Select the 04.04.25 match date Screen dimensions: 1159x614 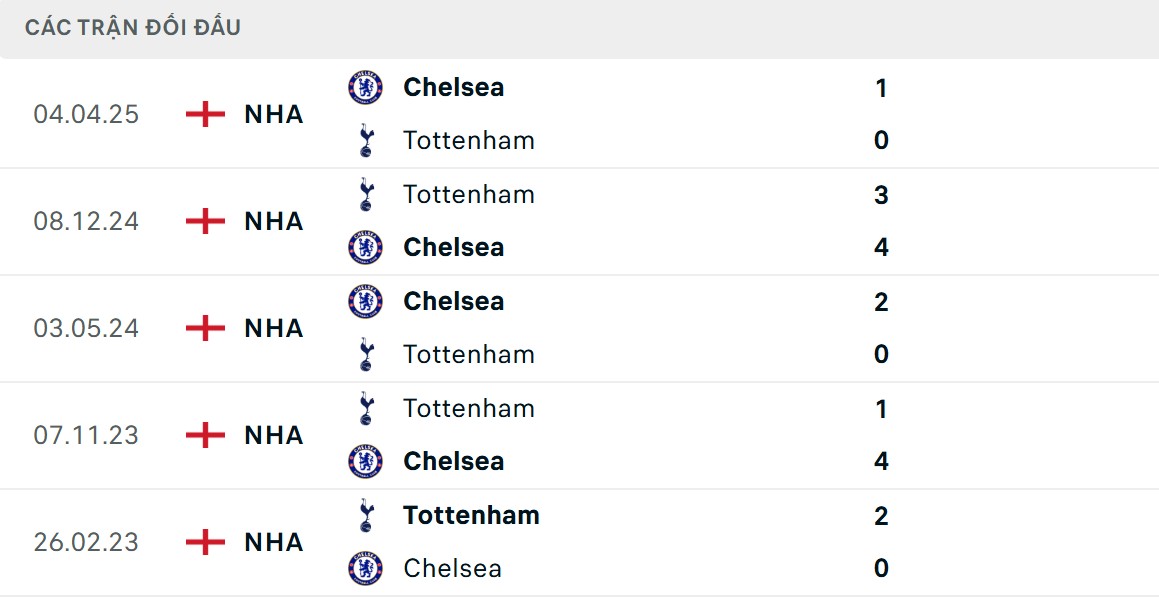86,114
